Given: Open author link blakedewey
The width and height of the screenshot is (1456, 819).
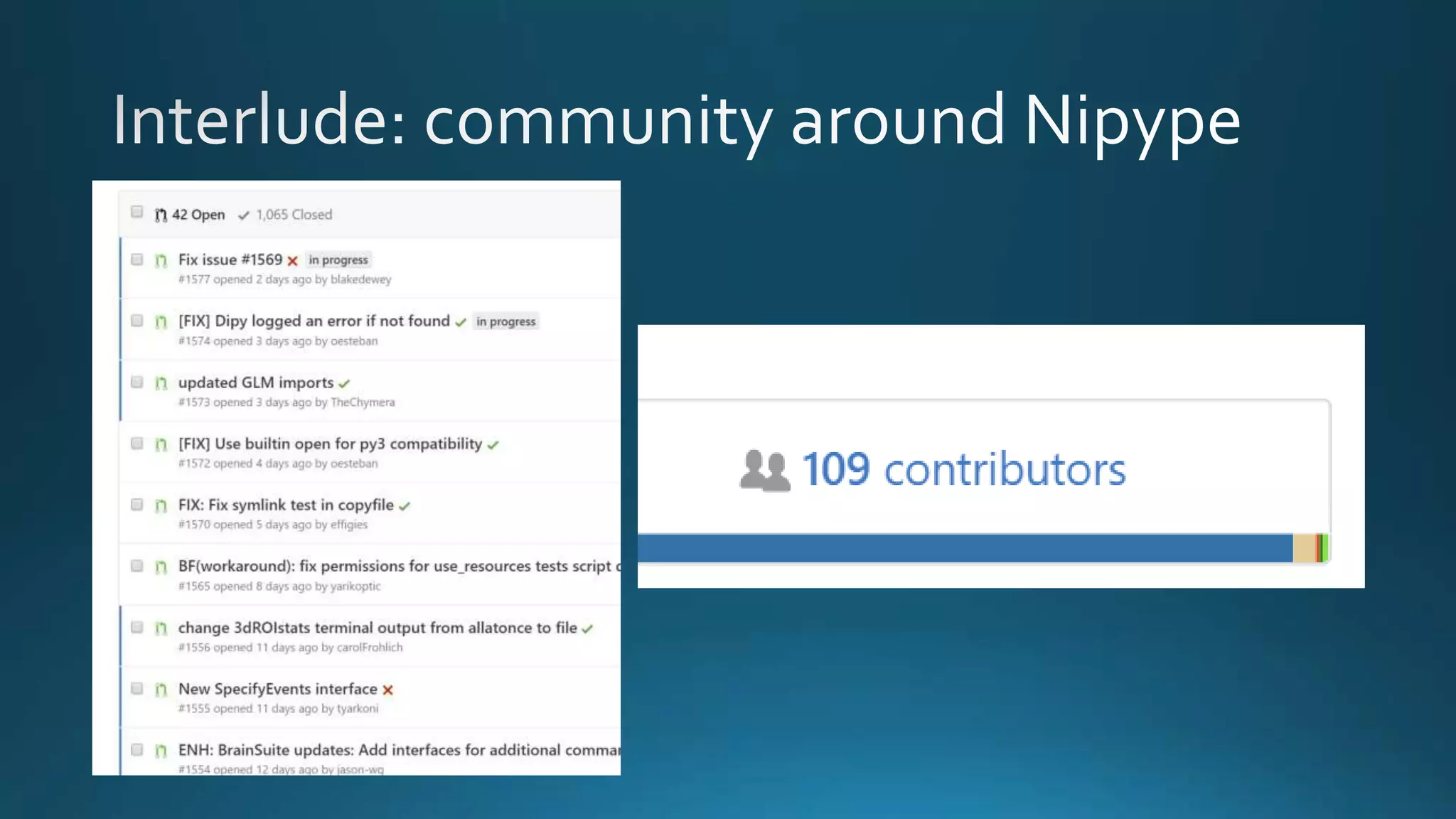Looking at the screenshot, I should click(360, 279).
